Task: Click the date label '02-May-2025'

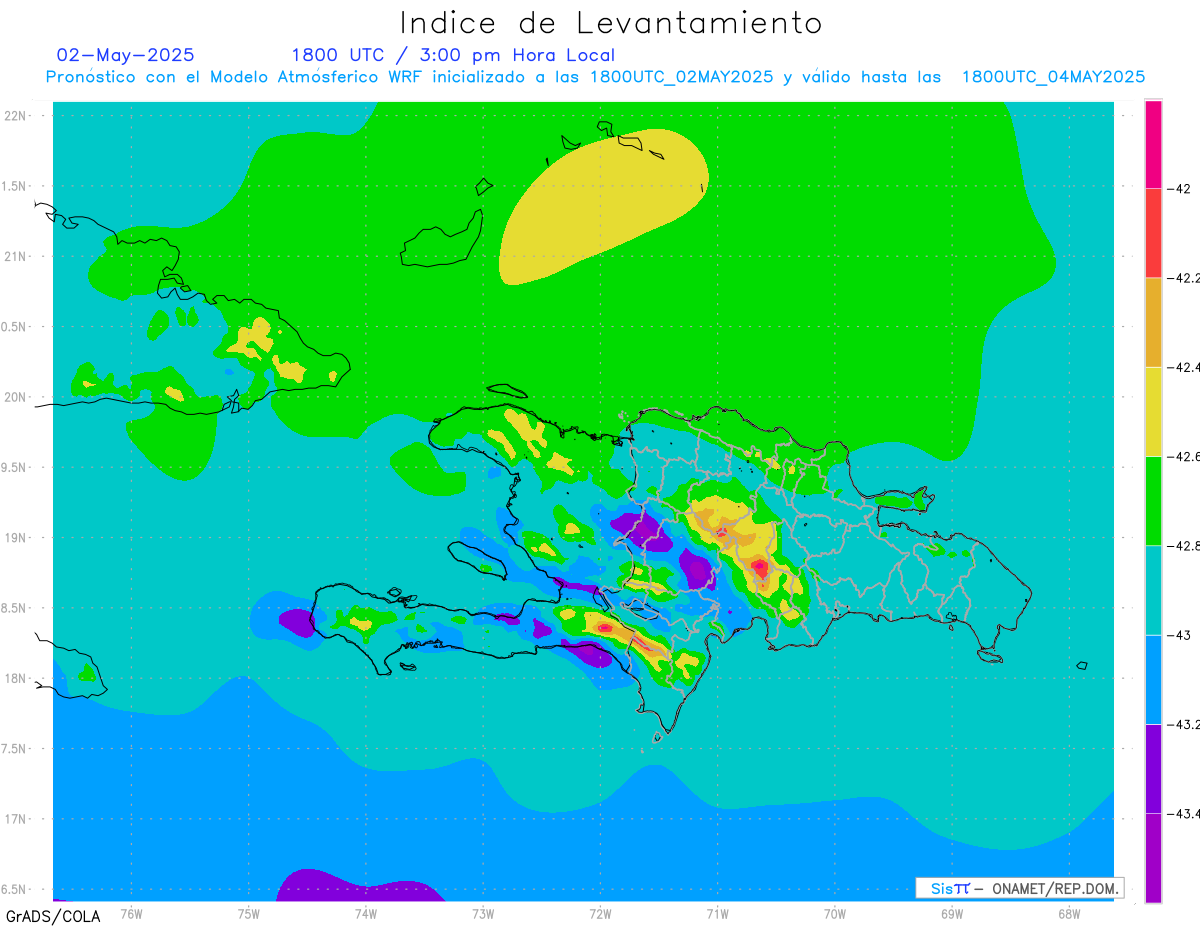Action: click(x=126, y=55)
